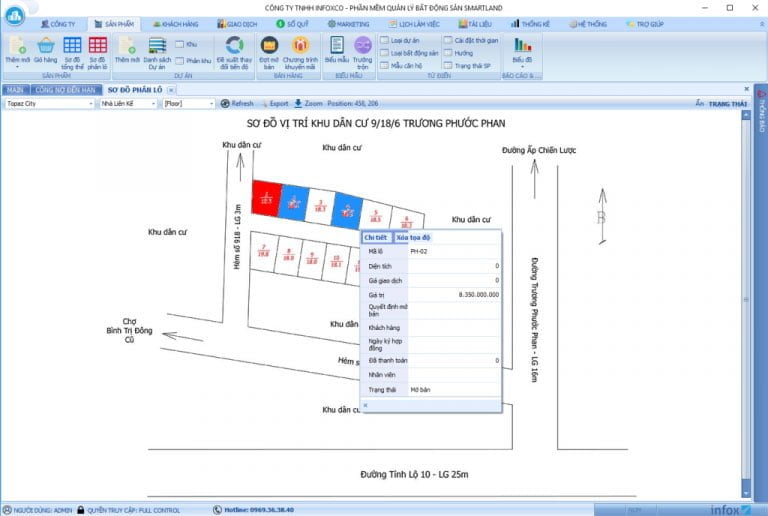This screenshot has height=516, width=768.
Task: Open the Trường trộn icon
Action: [x=362, y=46]
